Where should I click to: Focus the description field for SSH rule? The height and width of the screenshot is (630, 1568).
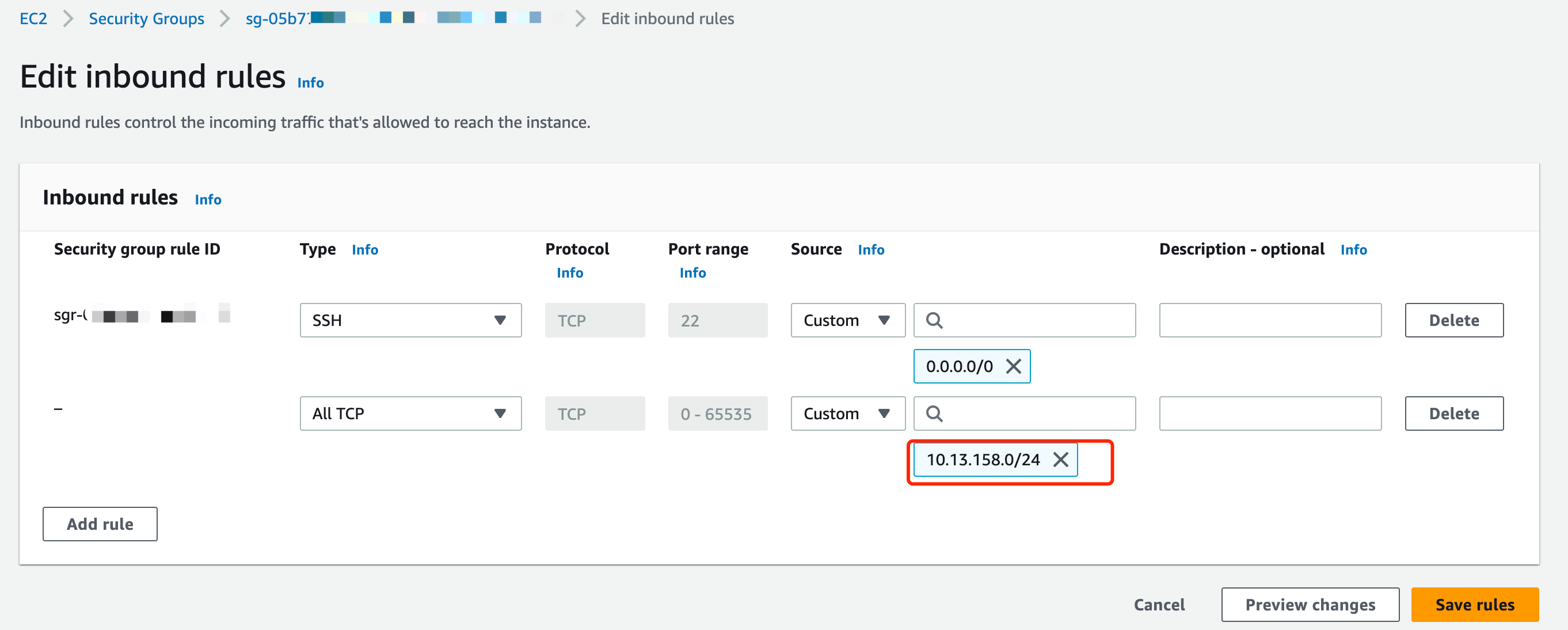pos(1270,320)
